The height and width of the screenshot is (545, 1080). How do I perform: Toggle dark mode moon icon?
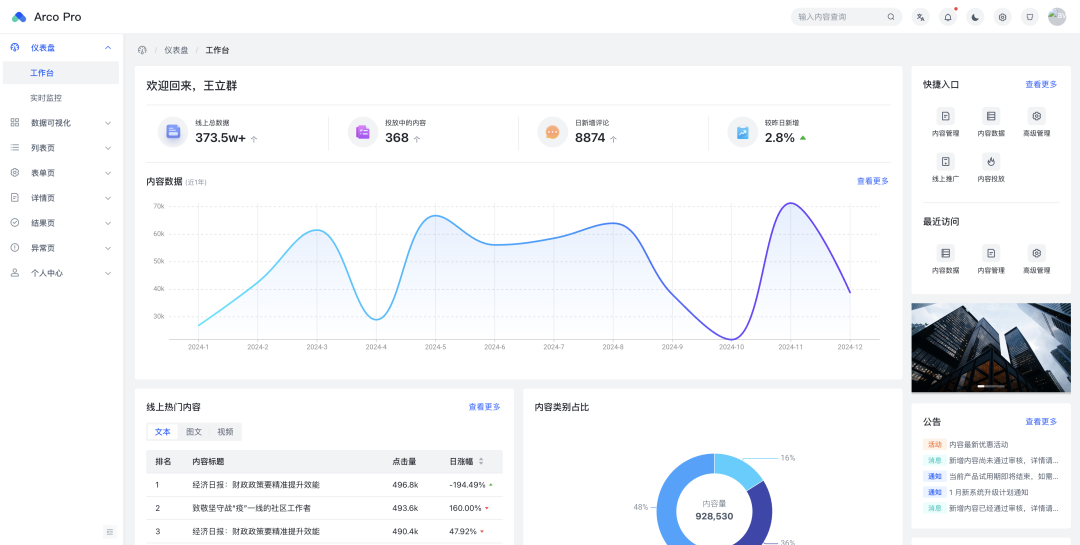[975, 17]
